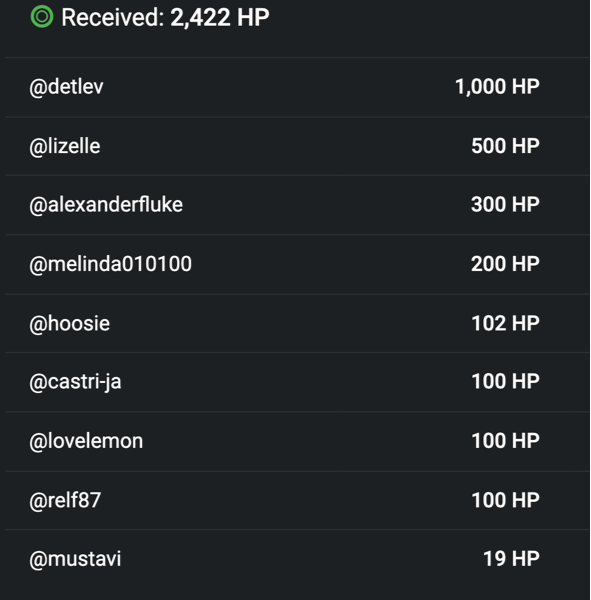Image resolution: width=591 pixels, height=600 pixels.
Task: Open the @lizelle user profile link
Action: (65, 146)
